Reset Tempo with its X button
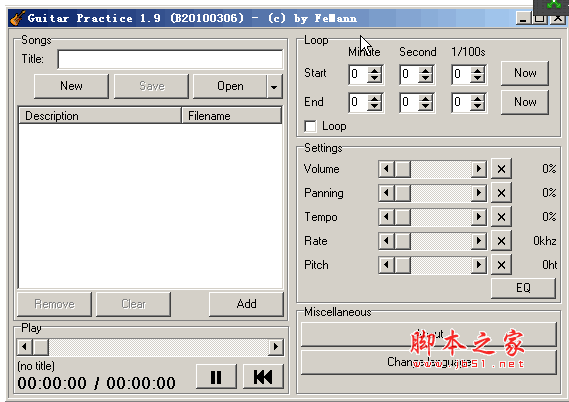569x402 pixels. [x=501, y=217]
